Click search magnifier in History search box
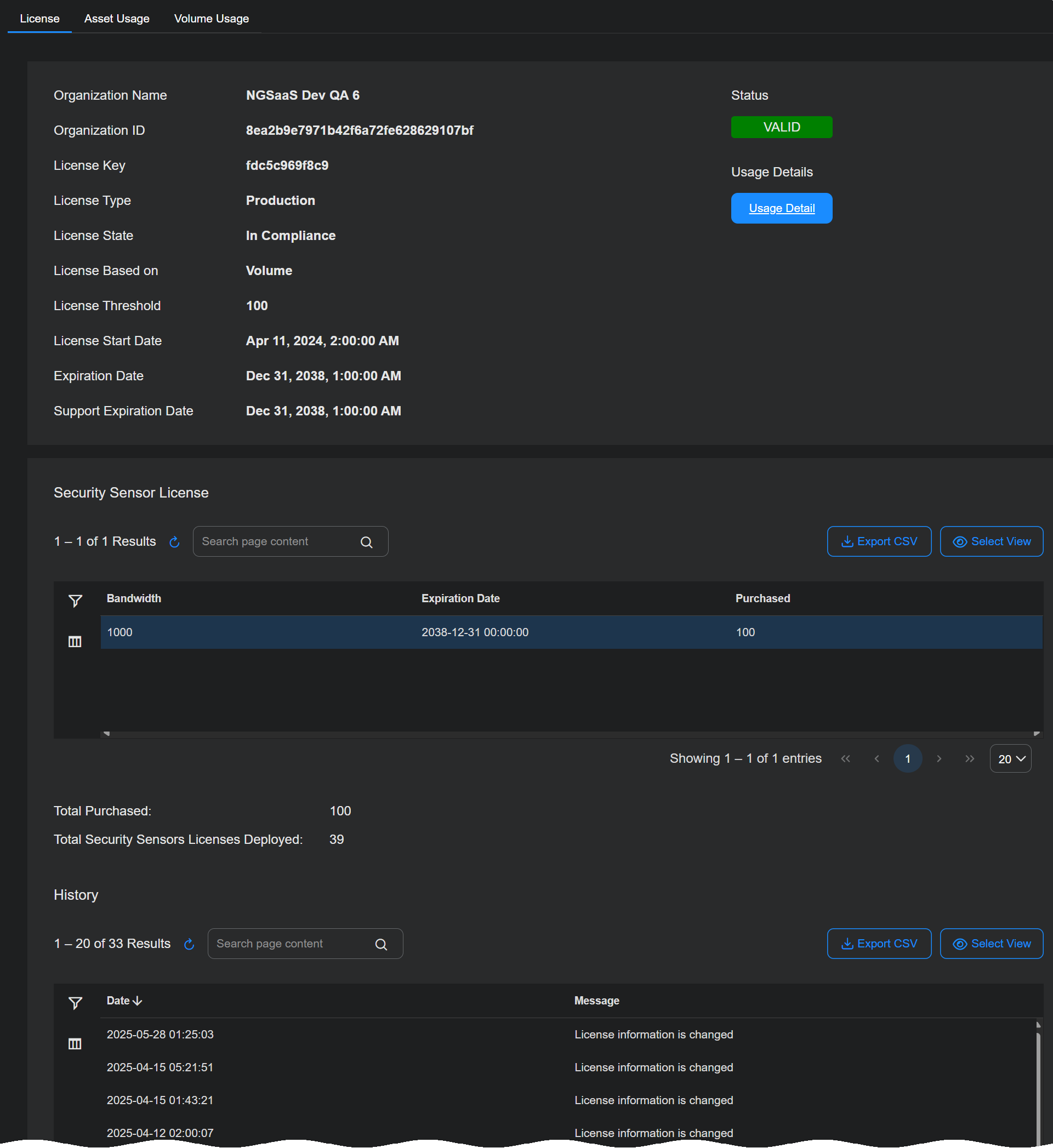The width and height of the screenshot is (1053, 1148). (x=381, y=944)
